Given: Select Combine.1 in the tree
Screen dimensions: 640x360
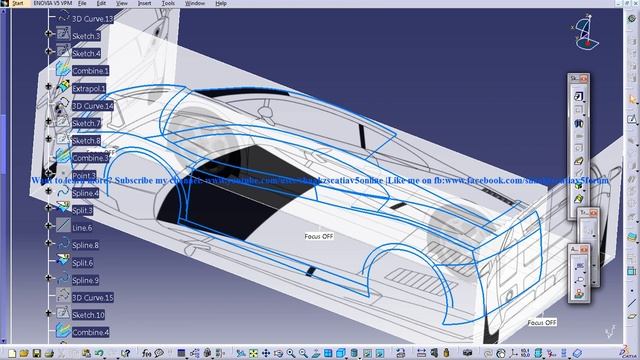Looking at the screenshot, I should click(x=90, y=71).
